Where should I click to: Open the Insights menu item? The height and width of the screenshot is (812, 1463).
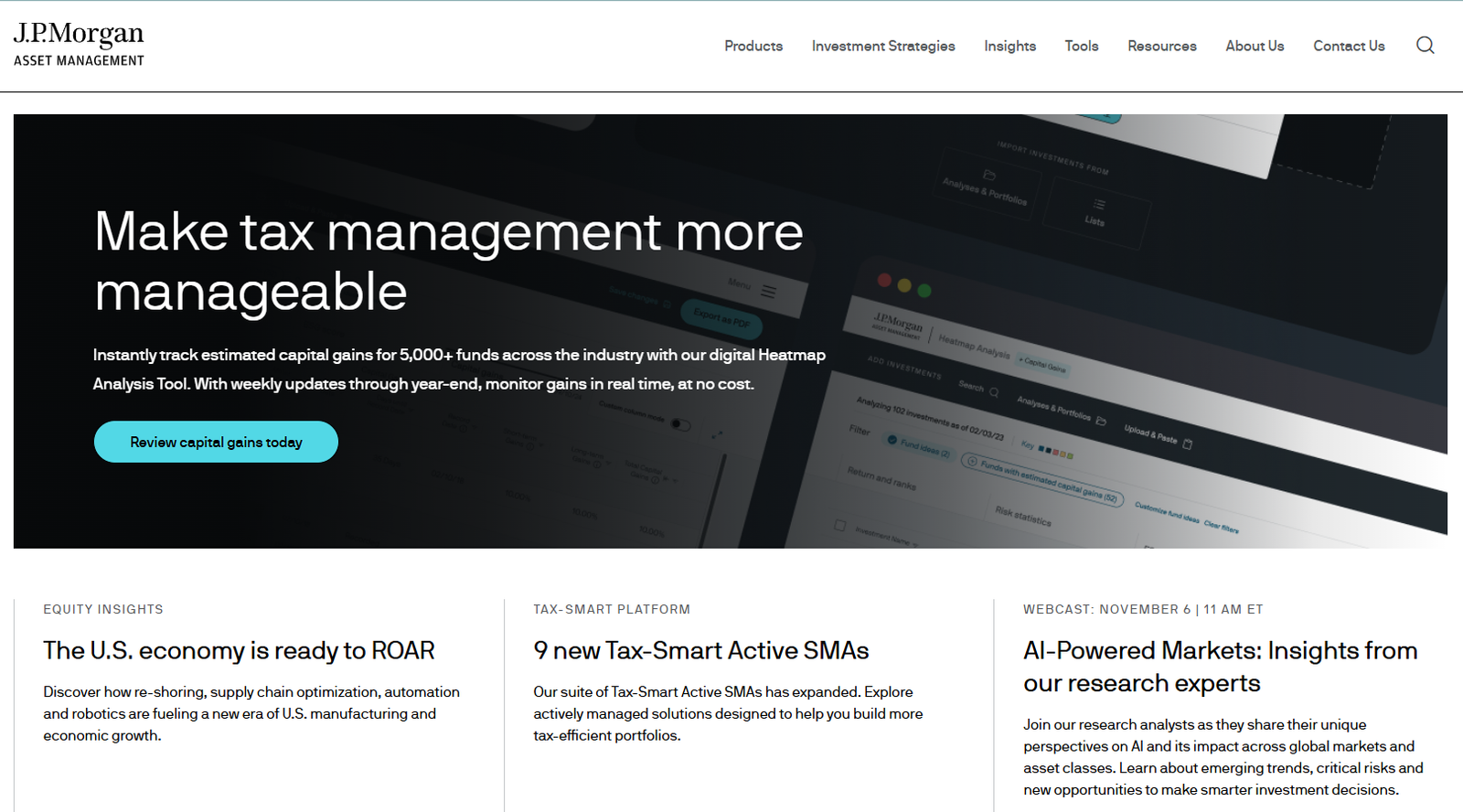(x=1009, y=46)
